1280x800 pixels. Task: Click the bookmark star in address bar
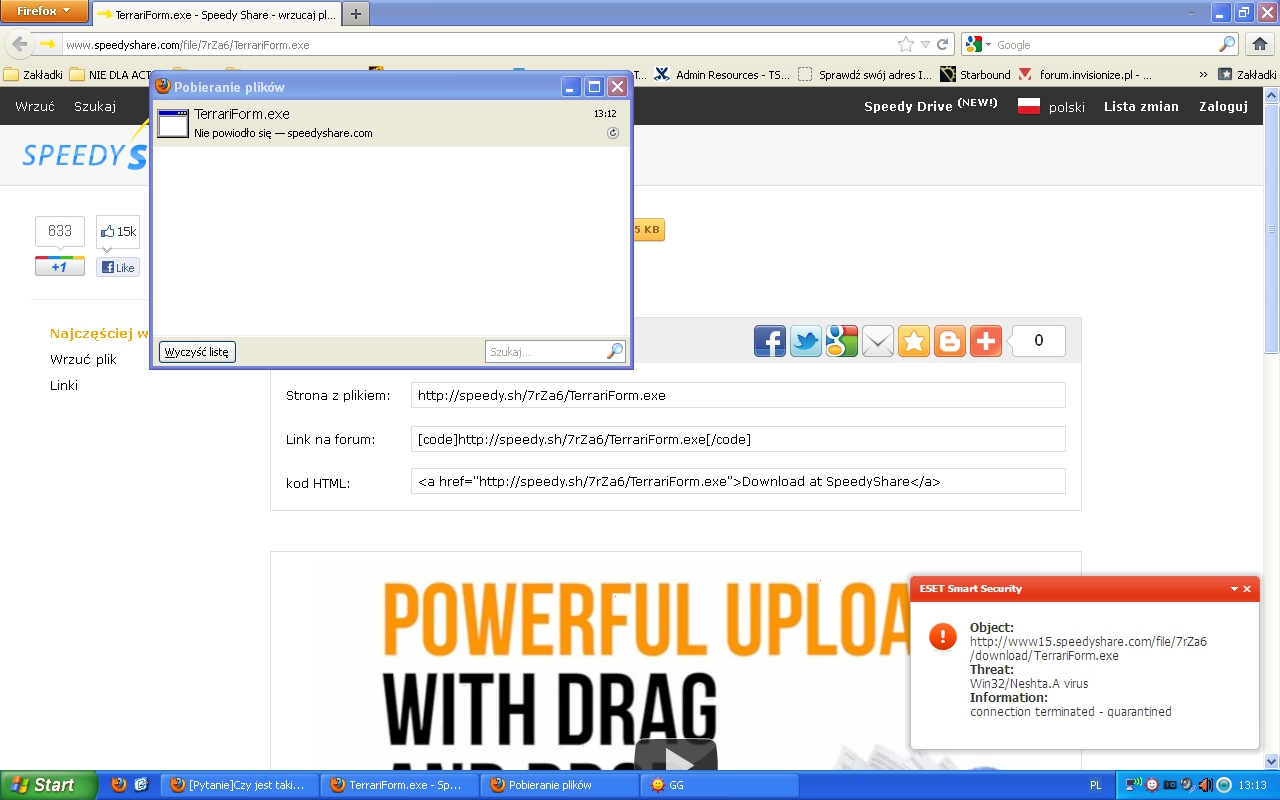(906, 44)
